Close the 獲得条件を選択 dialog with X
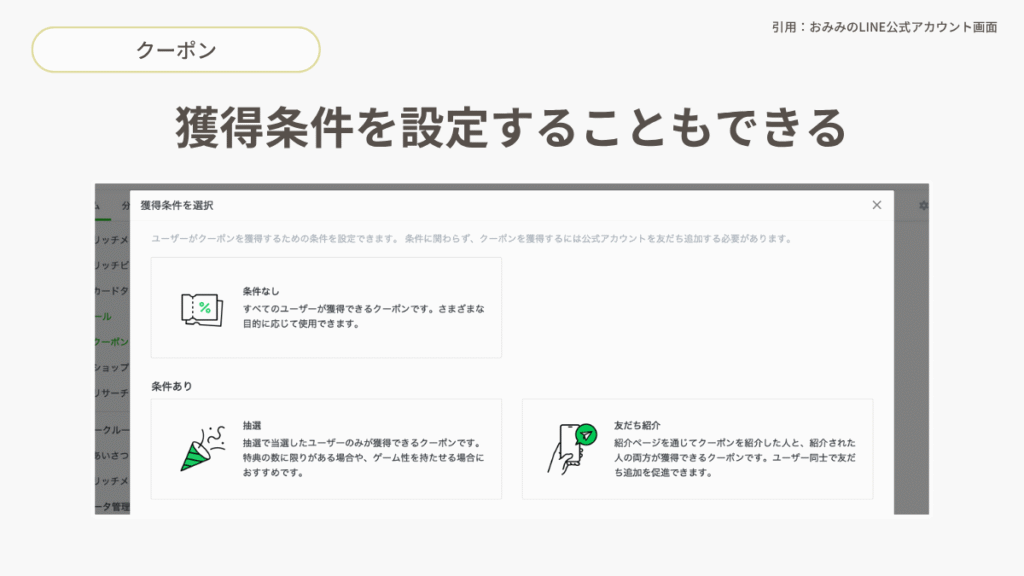The width and height of the screenshot is (1024, 576). click(877, 205)
